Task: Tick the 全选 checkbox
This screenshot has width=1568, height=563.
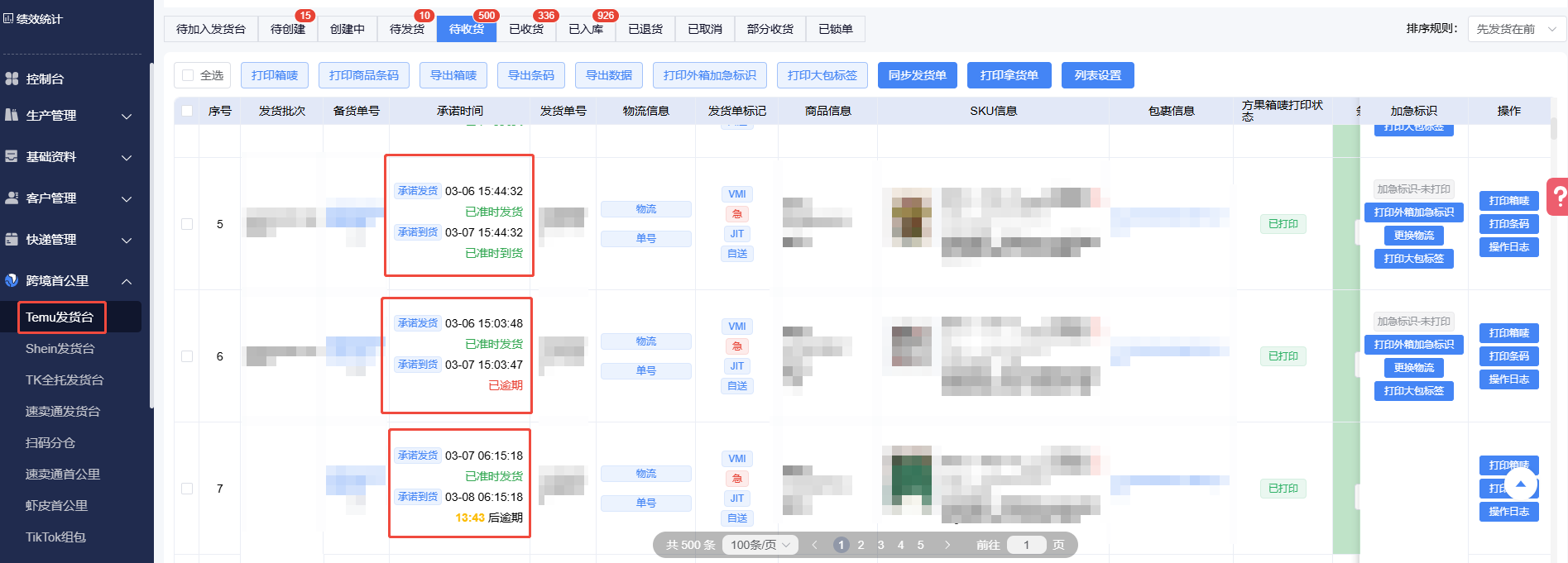Action: coord(188,75)
